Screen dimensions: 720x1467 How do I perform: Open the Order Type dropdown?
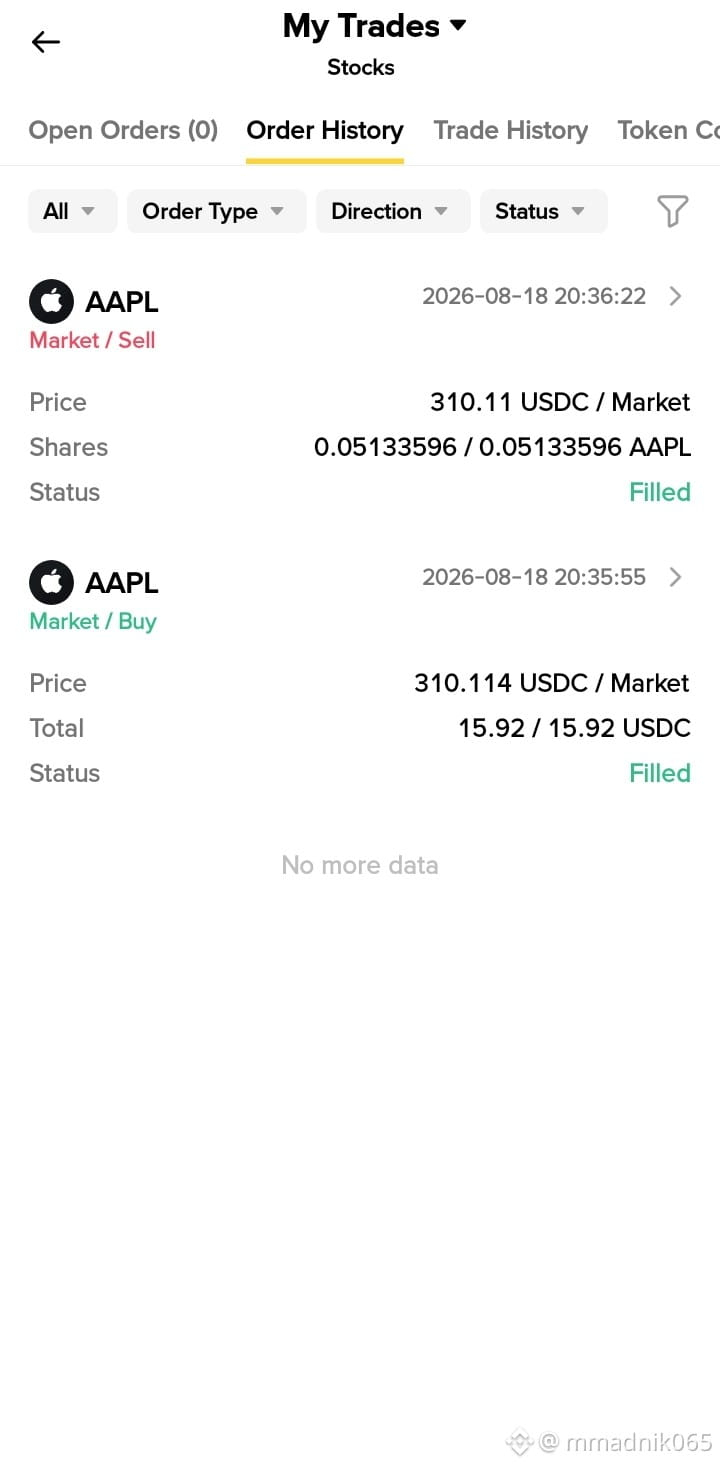pos(216,211)
